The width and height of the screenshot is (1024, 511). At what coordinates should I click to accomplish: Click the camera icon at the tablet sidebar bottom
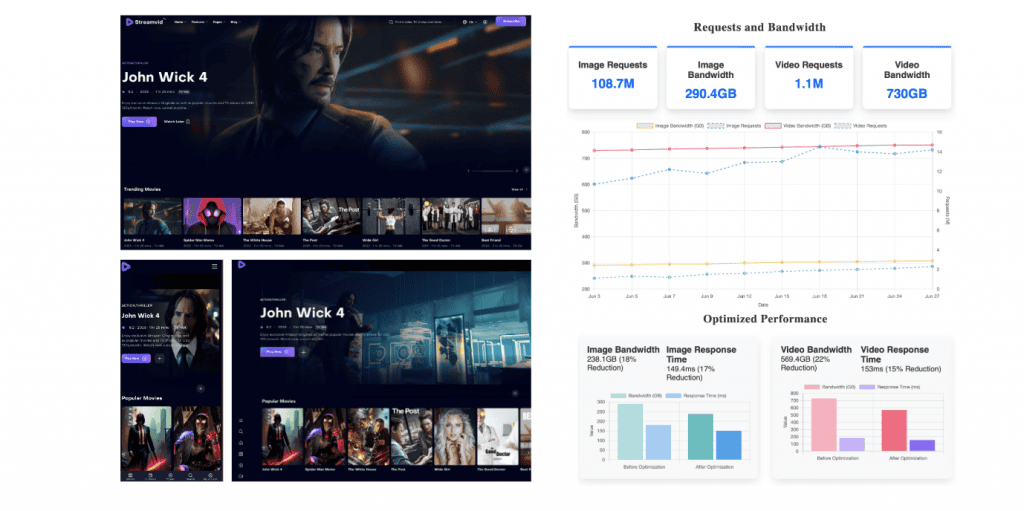tap(241, 476)
